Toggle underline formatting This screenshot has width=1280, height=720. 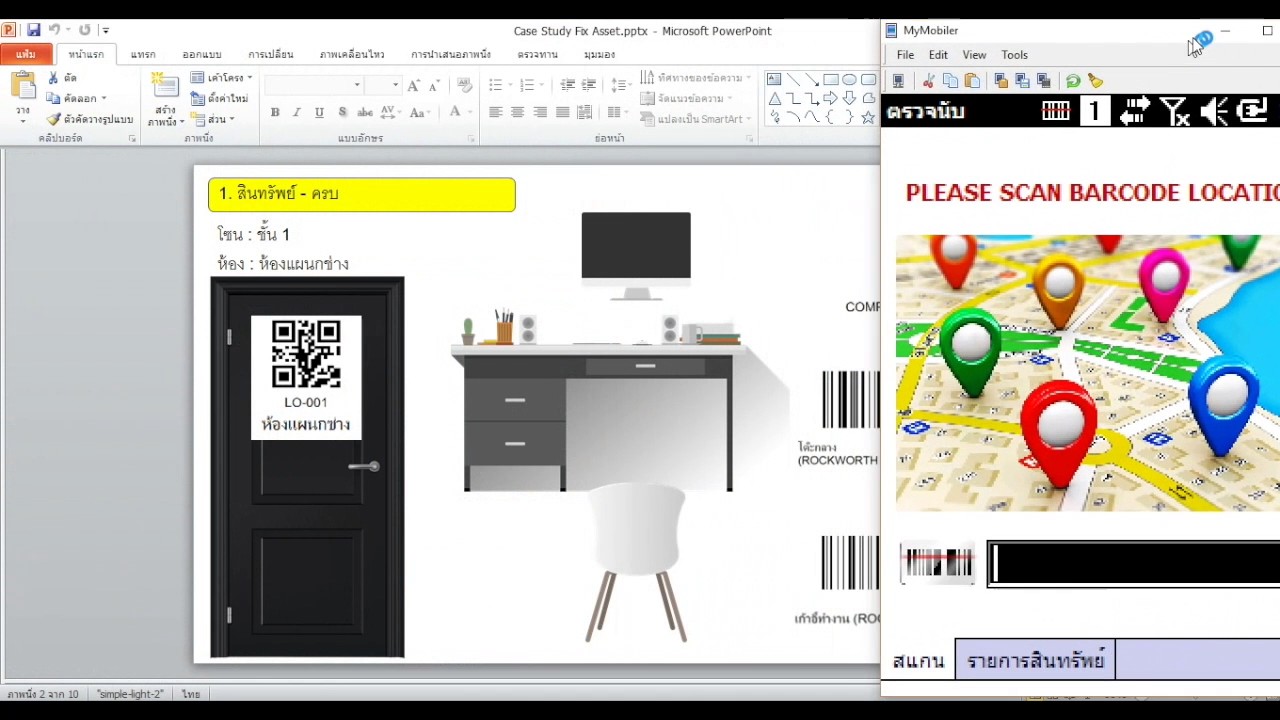(319, 112)
